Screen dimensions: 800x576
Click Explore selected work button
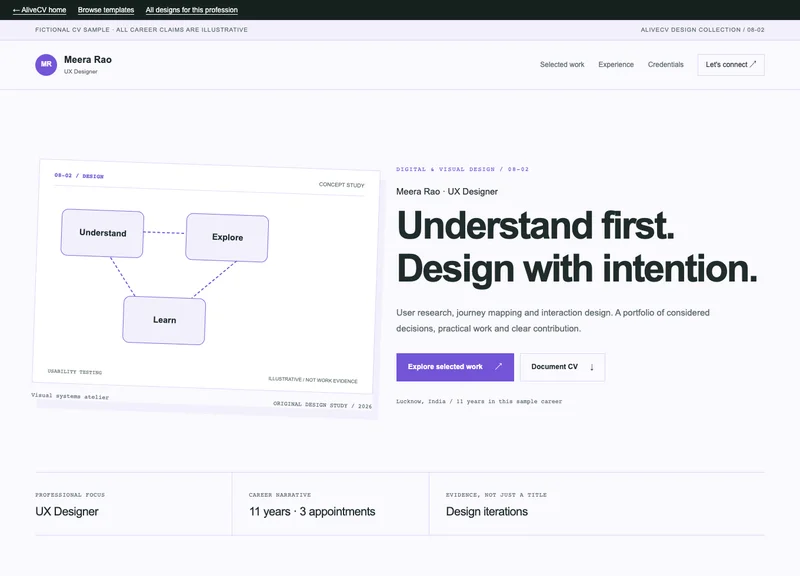click(455, 367)
